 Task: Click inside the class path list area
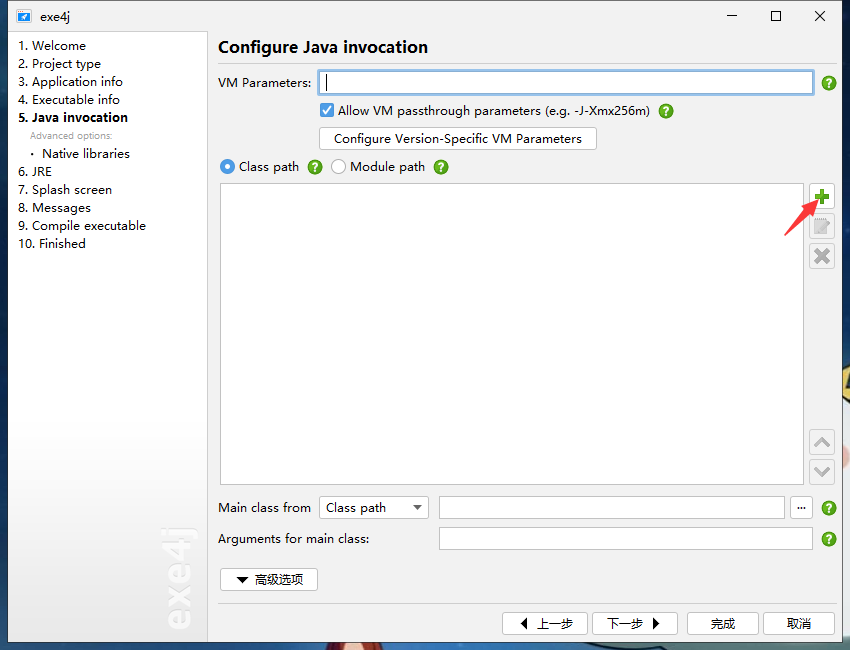[x=512, y=334]
